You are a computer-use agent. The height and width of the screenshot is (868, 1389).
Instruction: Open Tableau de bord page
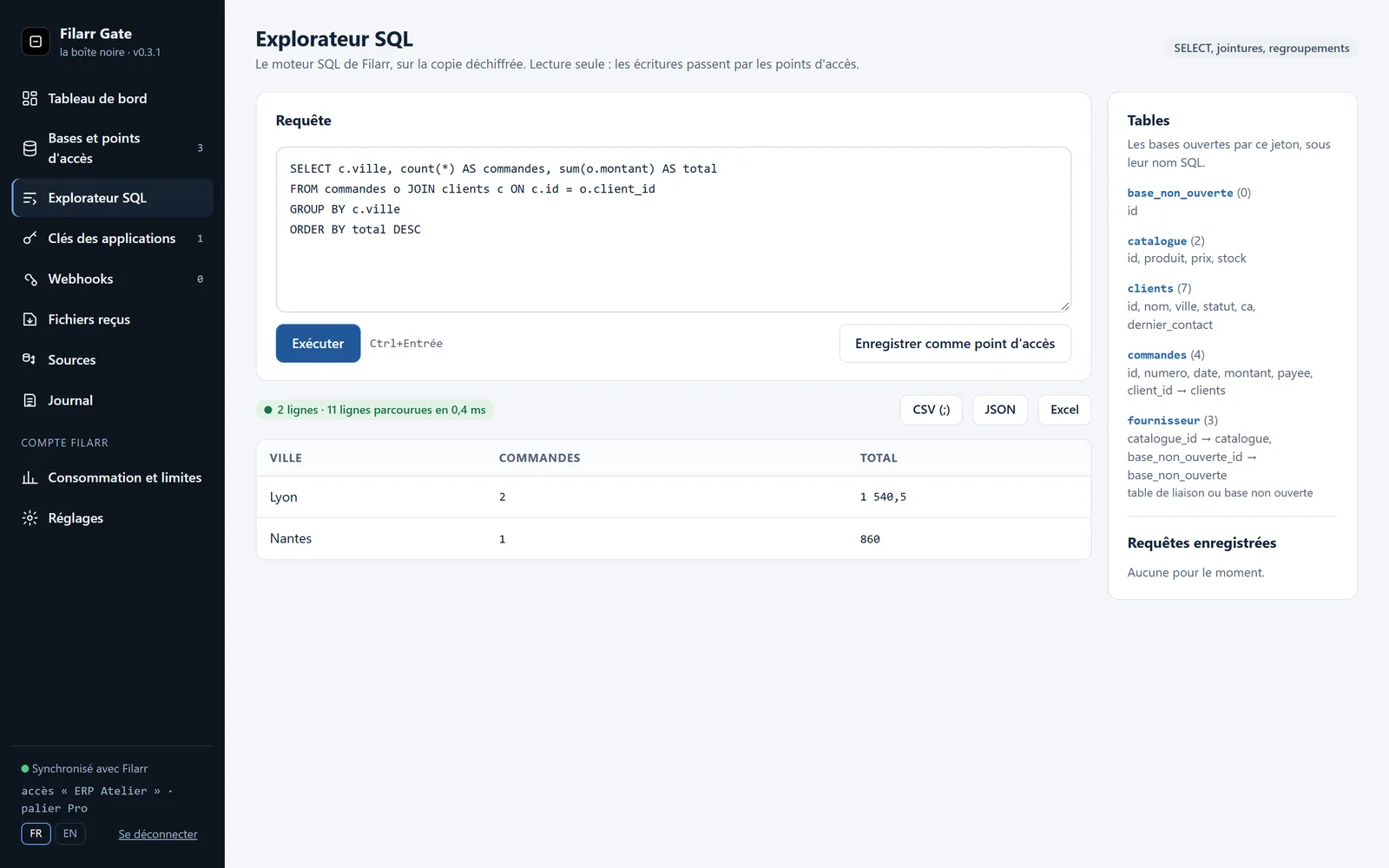tap(112, 99)
